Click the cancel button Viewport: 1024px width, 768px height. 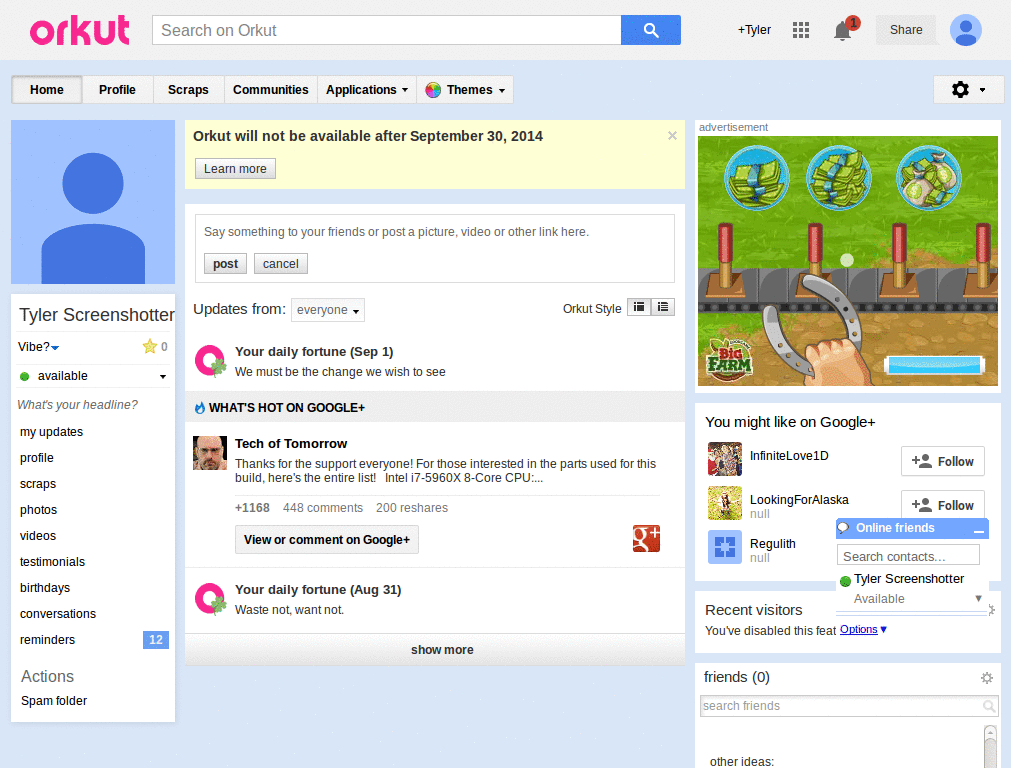pyautogui.click(x=281, y=264)
